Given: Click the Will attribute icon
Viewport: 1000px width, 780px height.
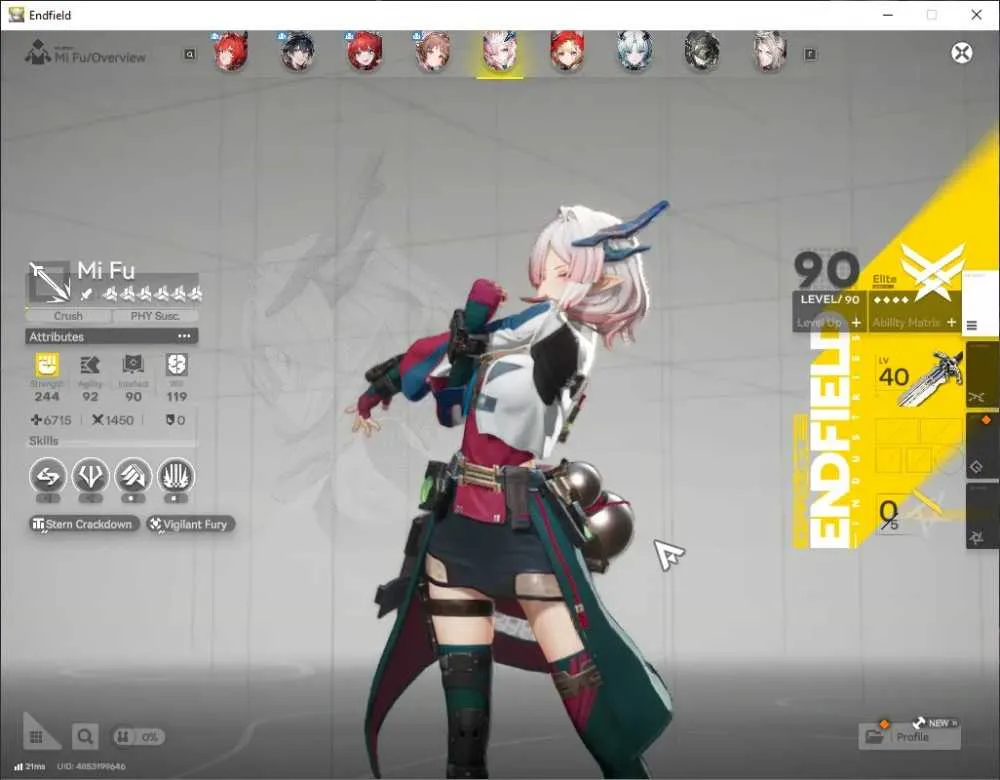Looking at the screenshot, I should 177,365.
